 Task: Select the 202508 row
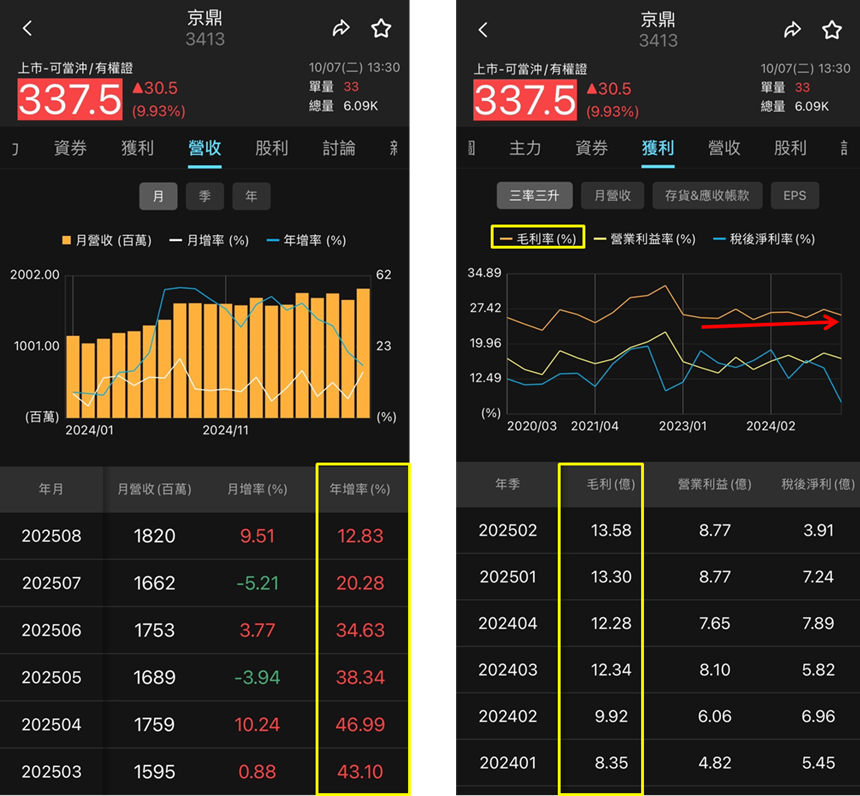tap(205, 536)
